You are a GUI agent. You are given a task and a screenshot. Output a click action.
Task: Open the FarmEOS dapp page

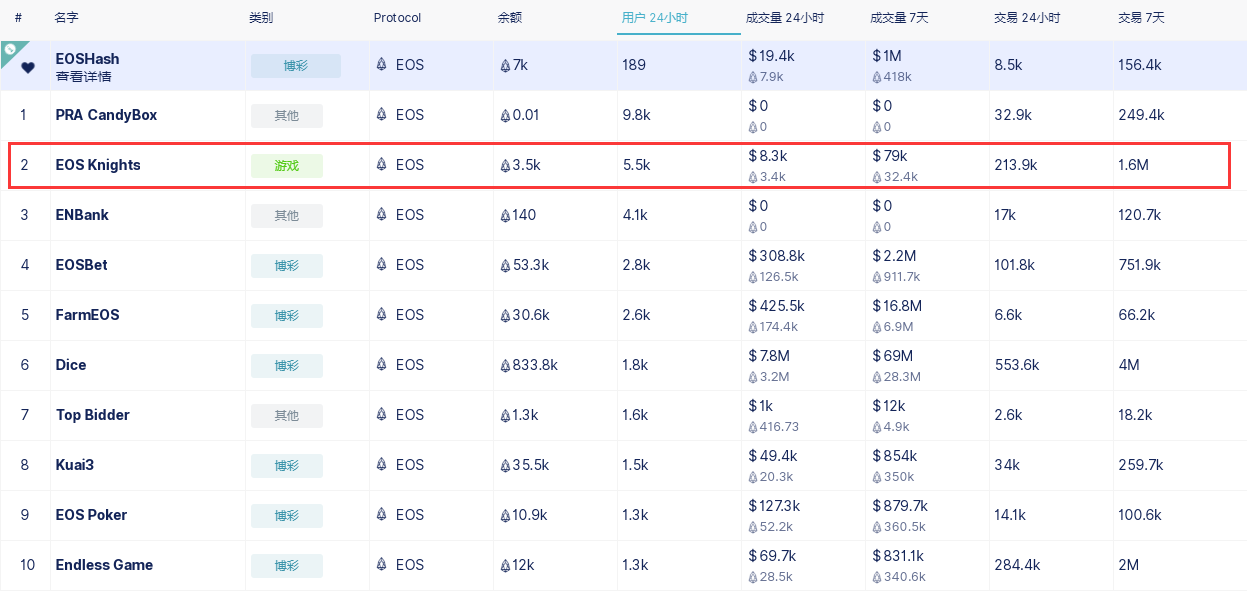[x=87, y=315]
